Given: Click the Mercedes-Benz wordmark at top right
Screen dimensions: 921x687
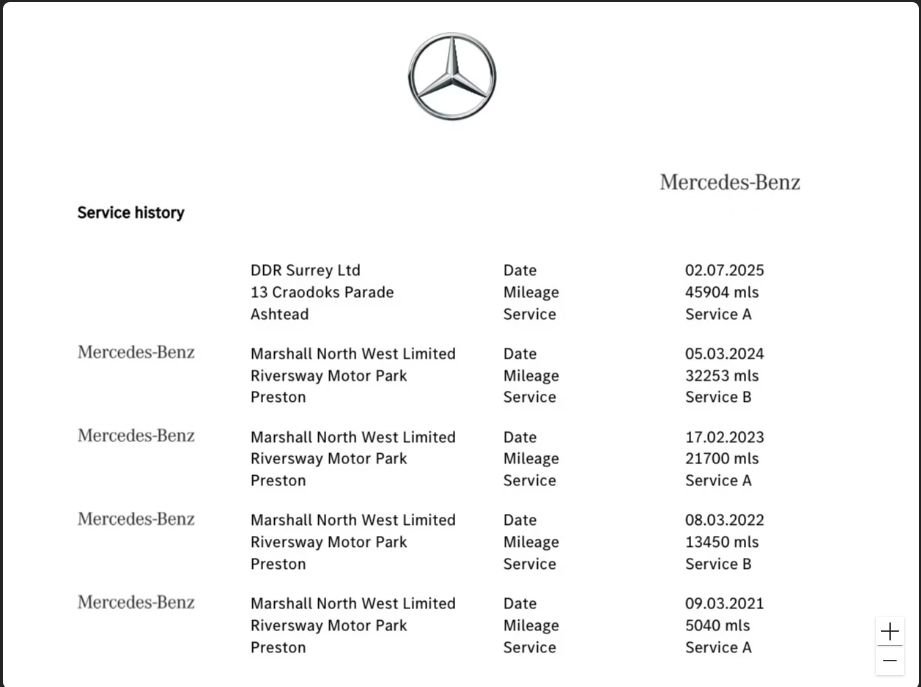Looking at the screenshot, I should click(730, 183).
